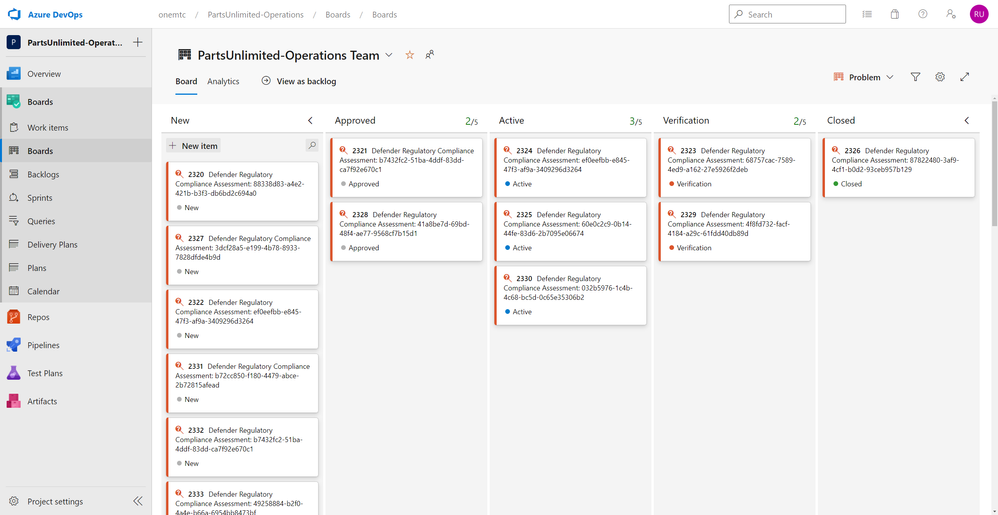998x515 pixels.
Task: Open work item card 2330 in Active
Action: click(x=570, y=295)
